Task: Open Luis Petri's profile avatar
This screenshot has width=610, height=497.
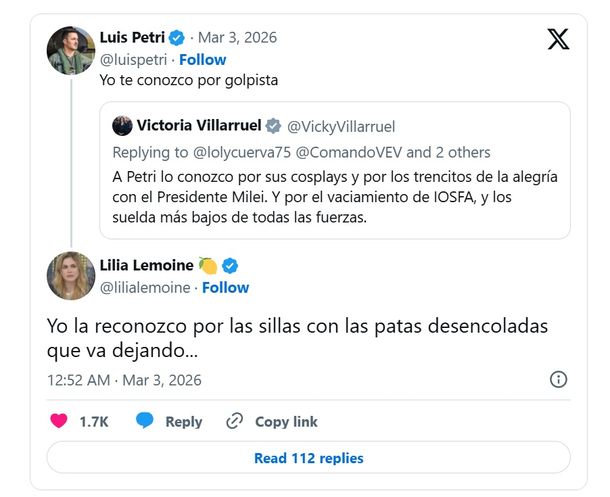Action: point(71,50)
